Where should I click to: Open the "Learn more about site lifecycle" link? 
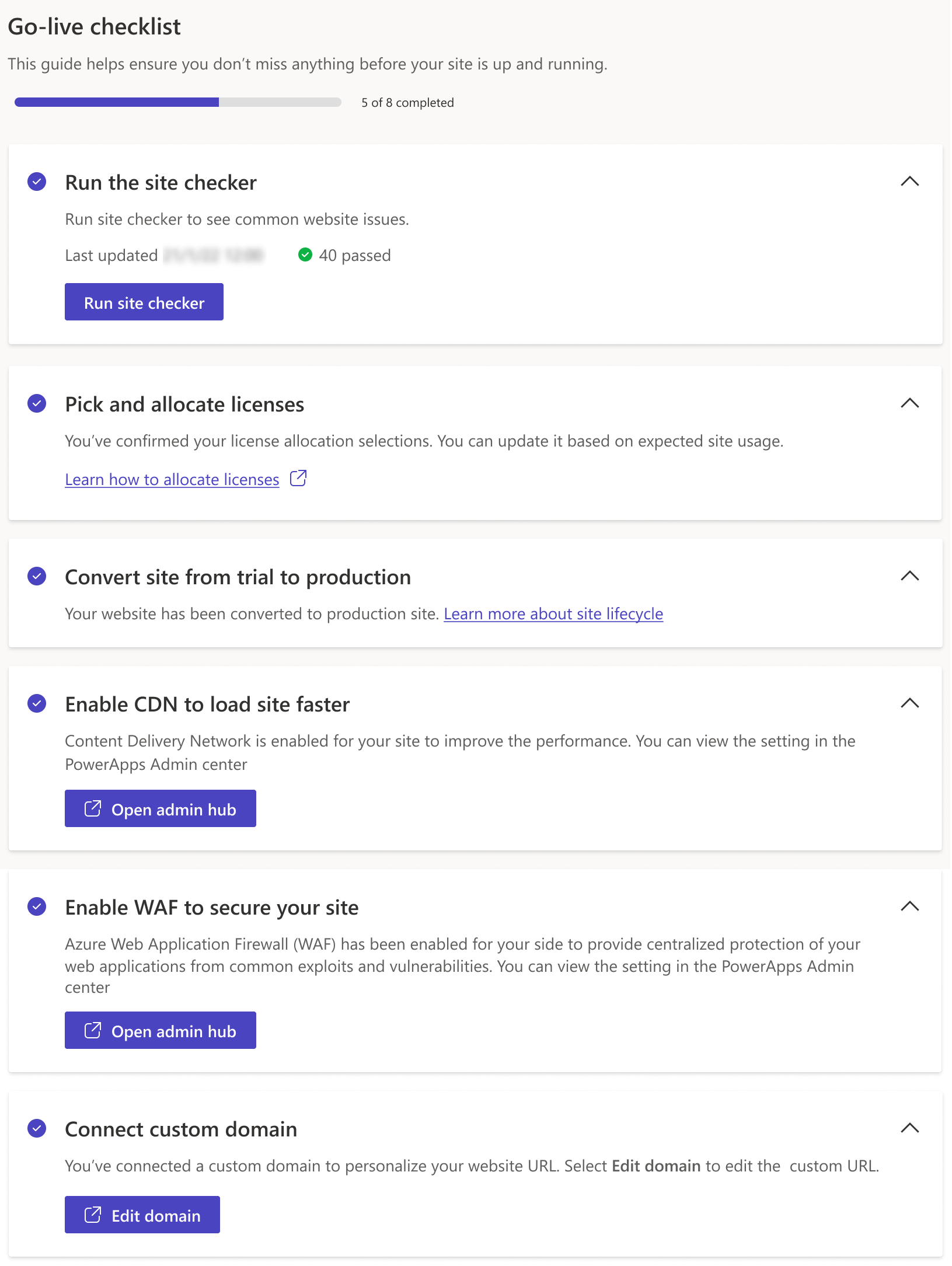(553, 613)
